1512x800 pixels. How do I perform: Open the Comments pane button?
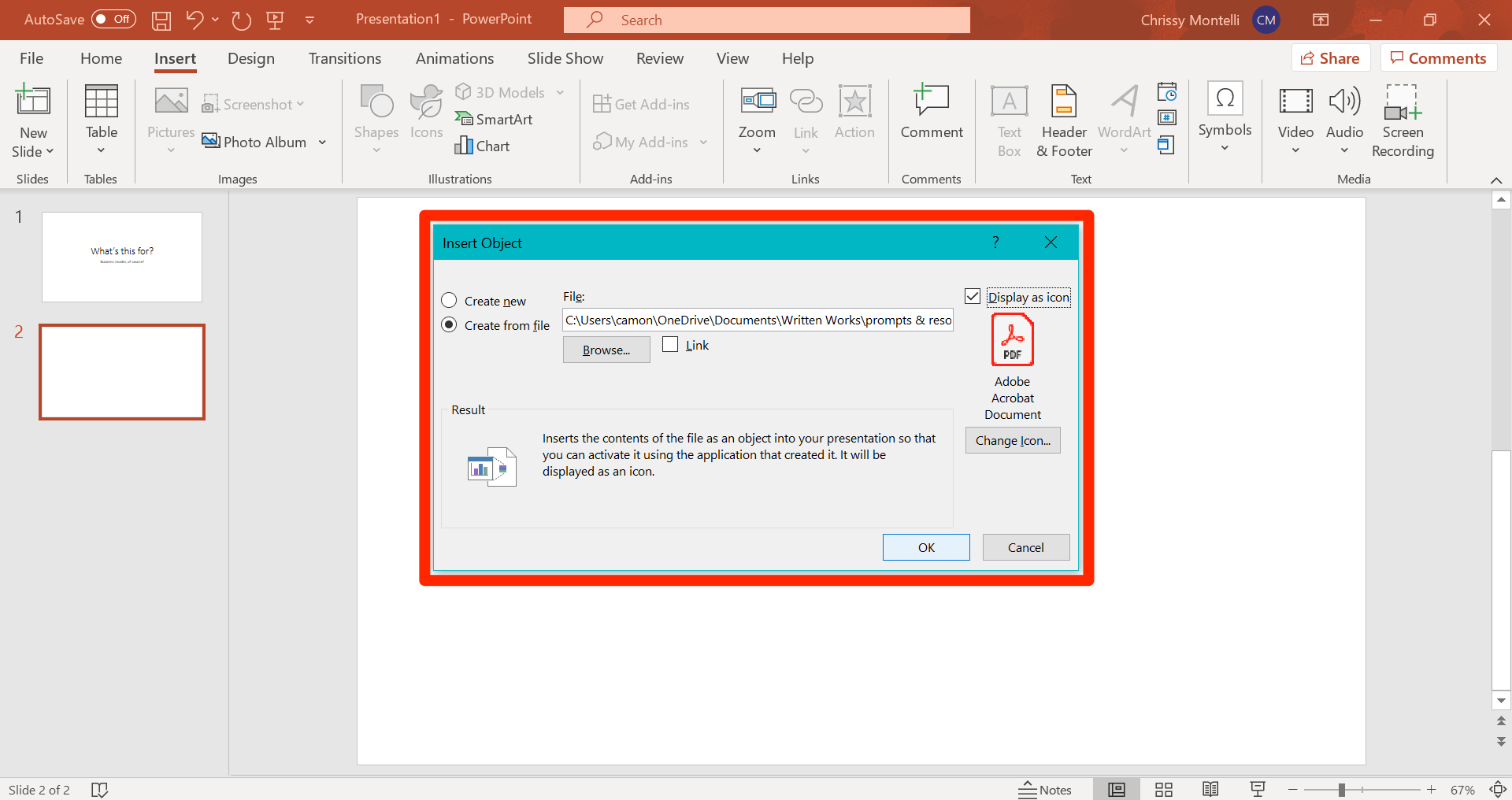click(1439, 58)
